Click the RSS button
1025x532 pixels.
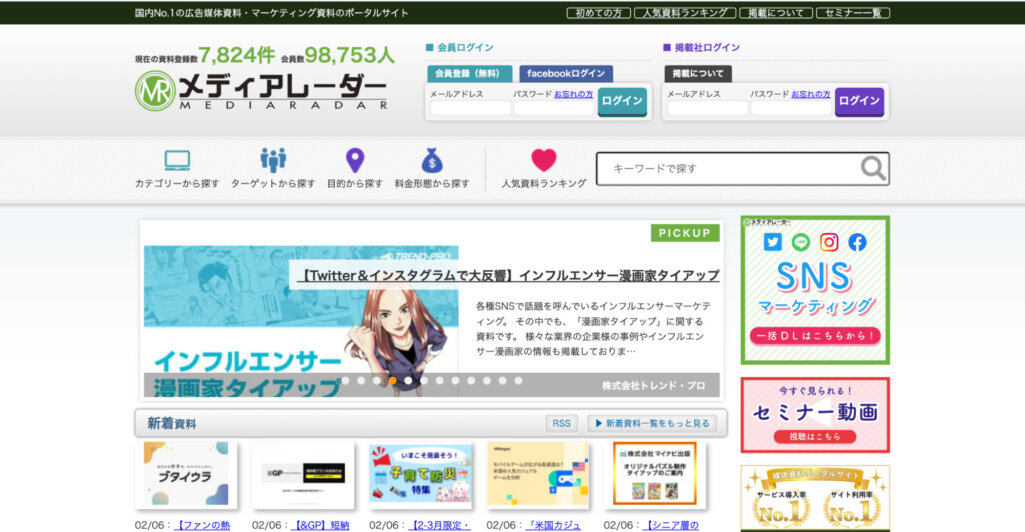point(562,424)
